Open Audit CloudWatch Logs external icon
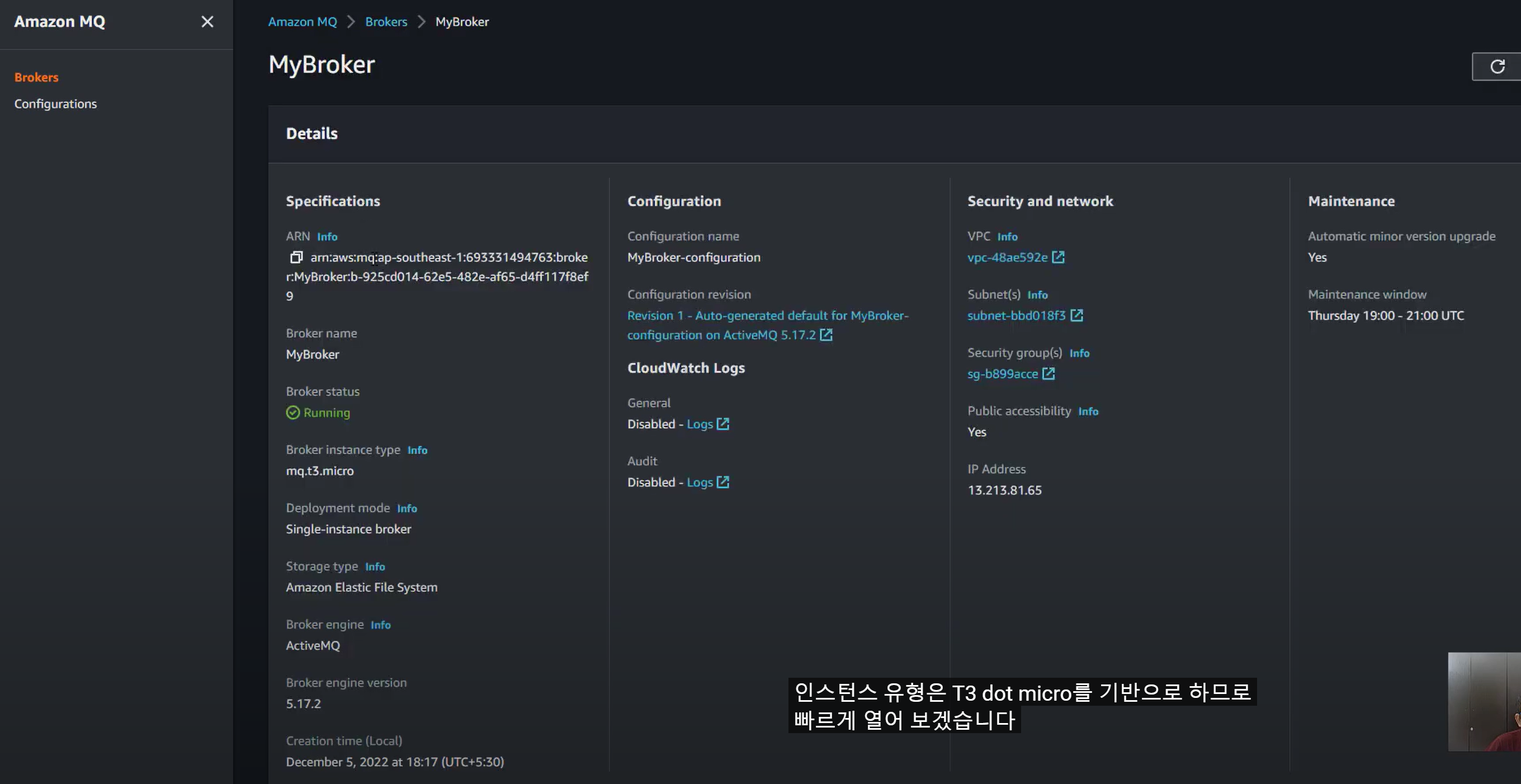The height and width of the screenshot is (784, 1521). click(x=722, y=483)
